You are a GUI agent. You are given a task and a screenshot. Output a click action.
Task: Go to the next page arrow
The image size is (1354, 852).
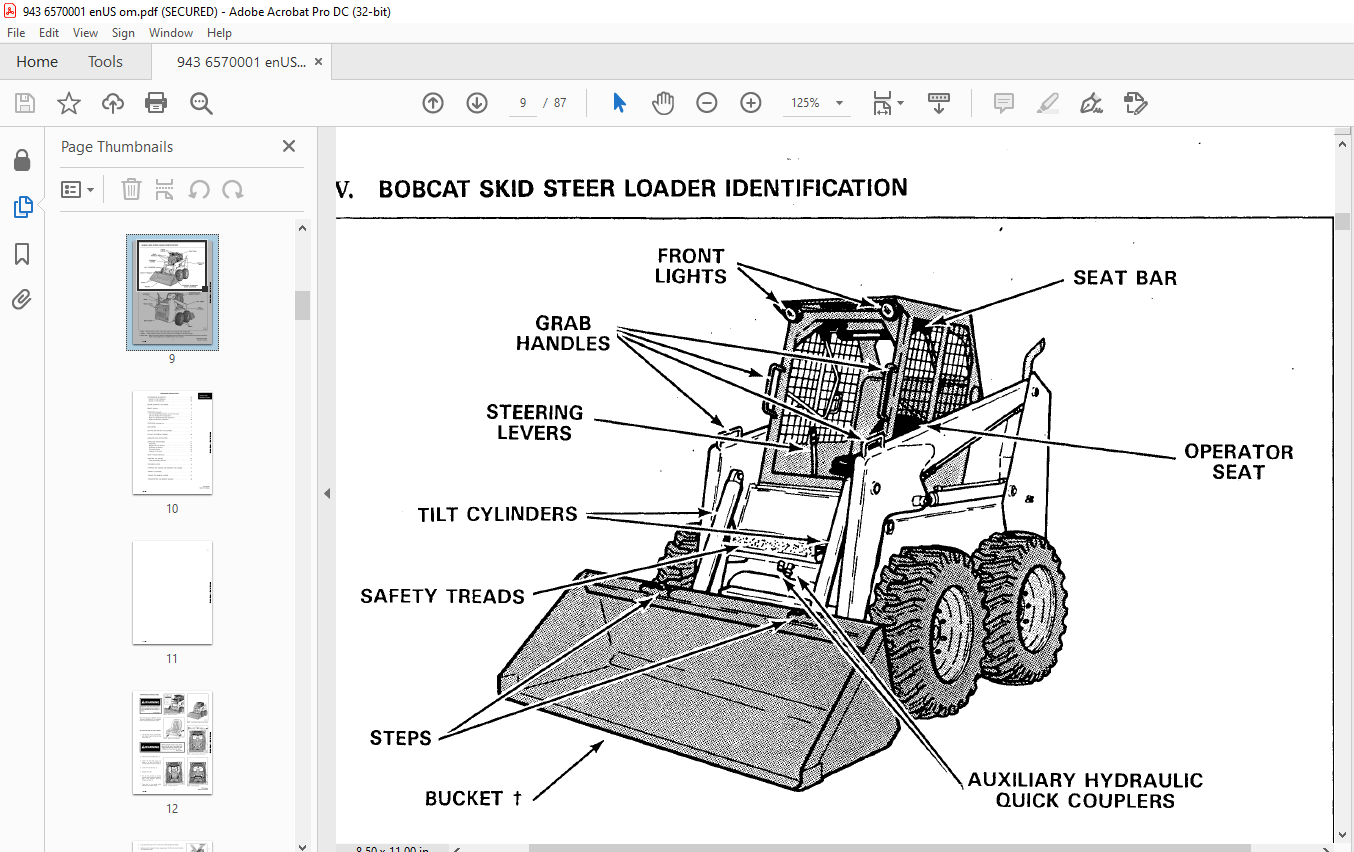click(x=477, y=103)
